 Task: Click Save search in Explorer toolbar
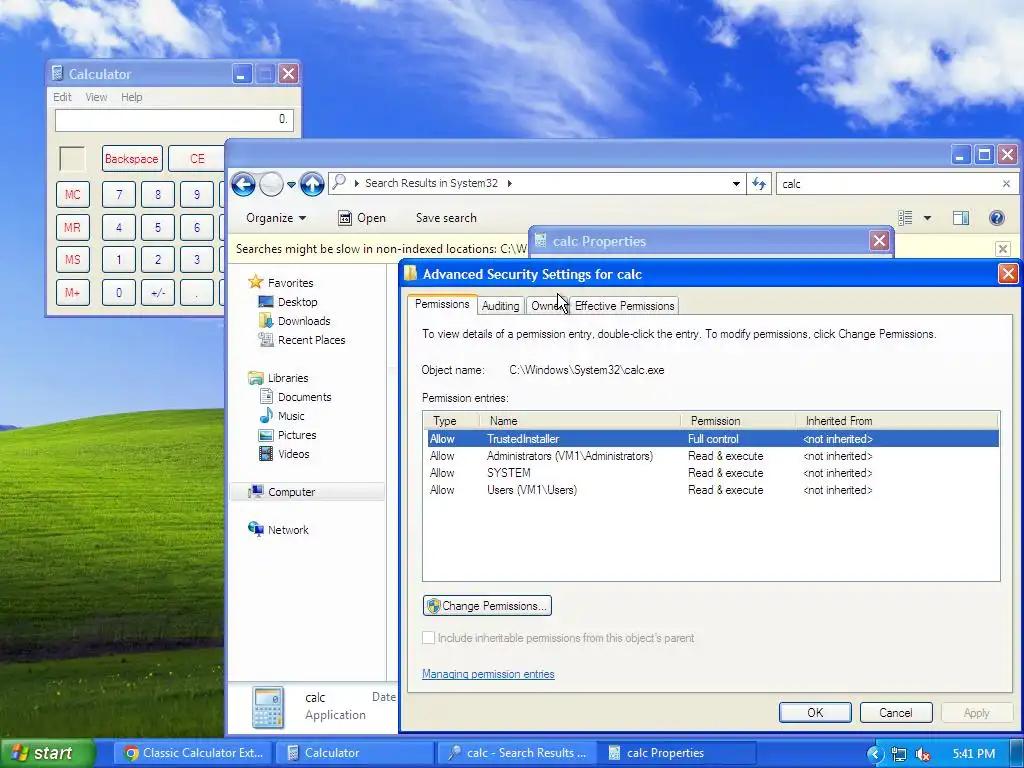point(446,218)
